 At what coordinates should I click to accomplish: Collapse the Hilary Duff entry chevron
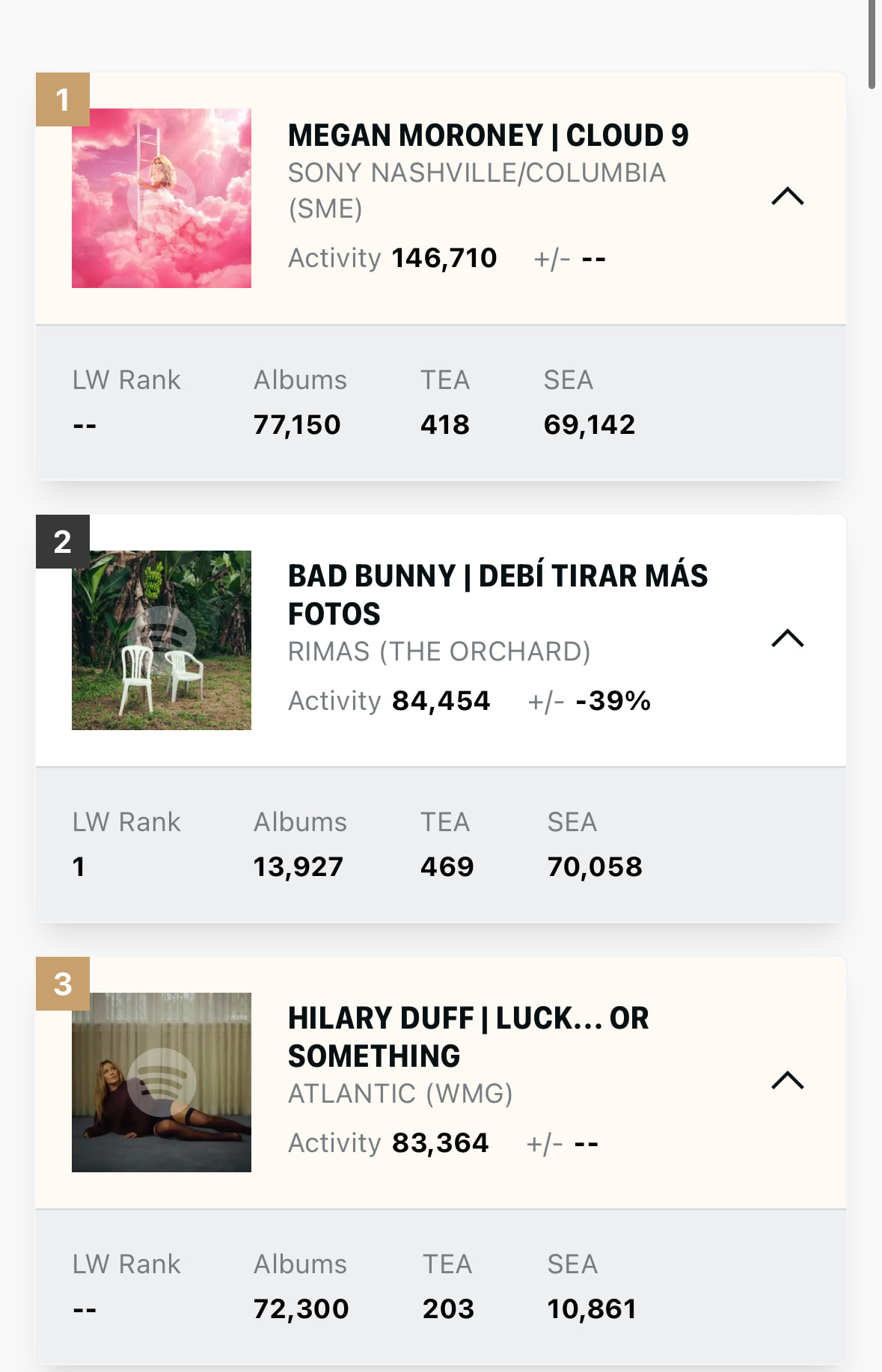point(787,1081)
